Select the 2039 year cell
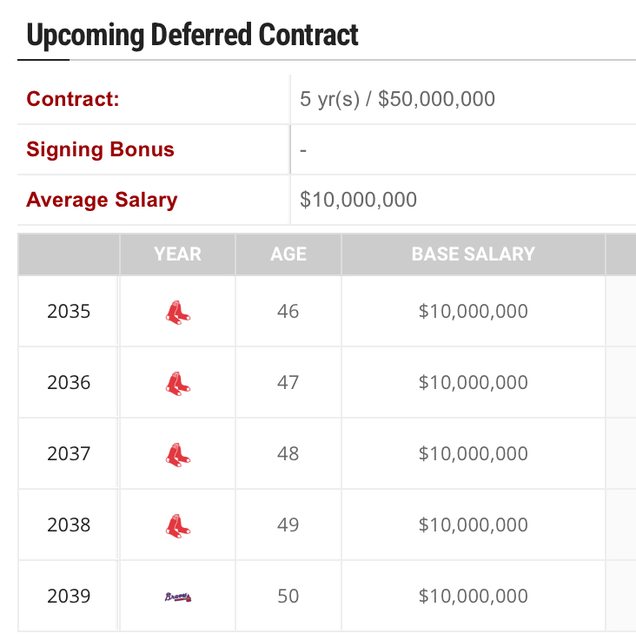The image size is (636, 640). click(x=69, y=597)
